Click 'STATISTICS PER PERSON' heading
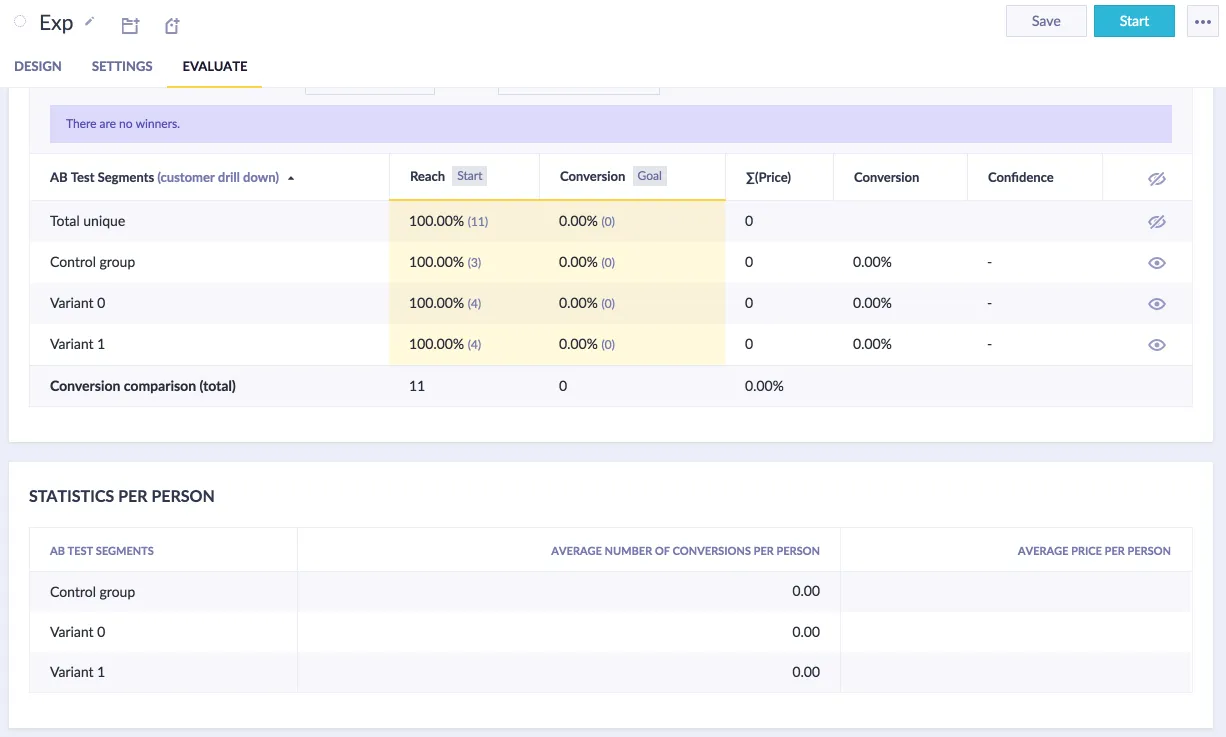The image size is (1226, 737). (122, 496)
